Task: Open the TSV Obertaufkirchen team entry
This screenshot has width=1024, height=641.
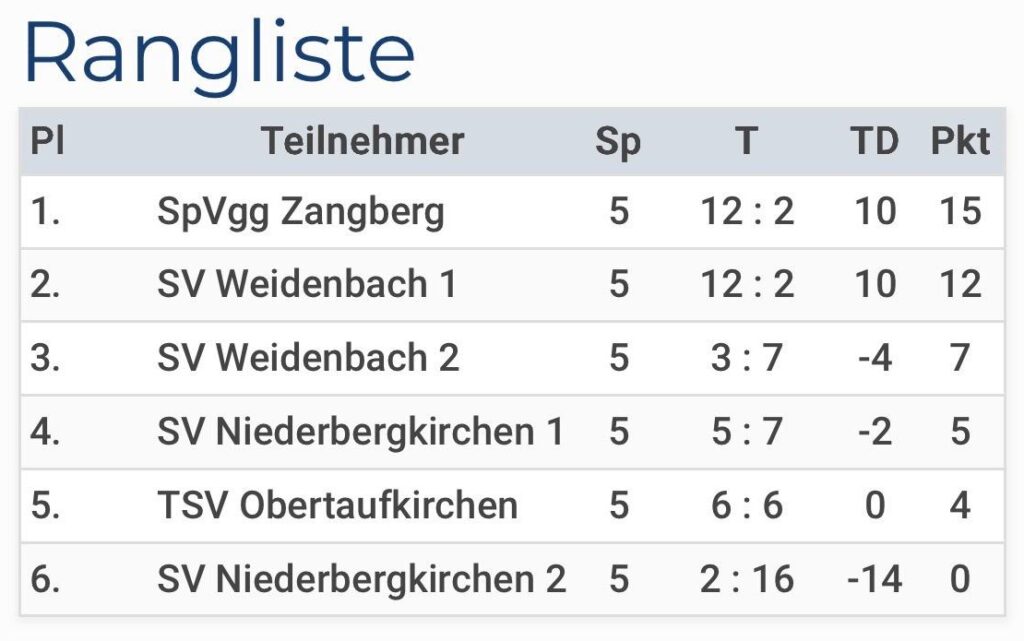Action: (x=337, y=505)
